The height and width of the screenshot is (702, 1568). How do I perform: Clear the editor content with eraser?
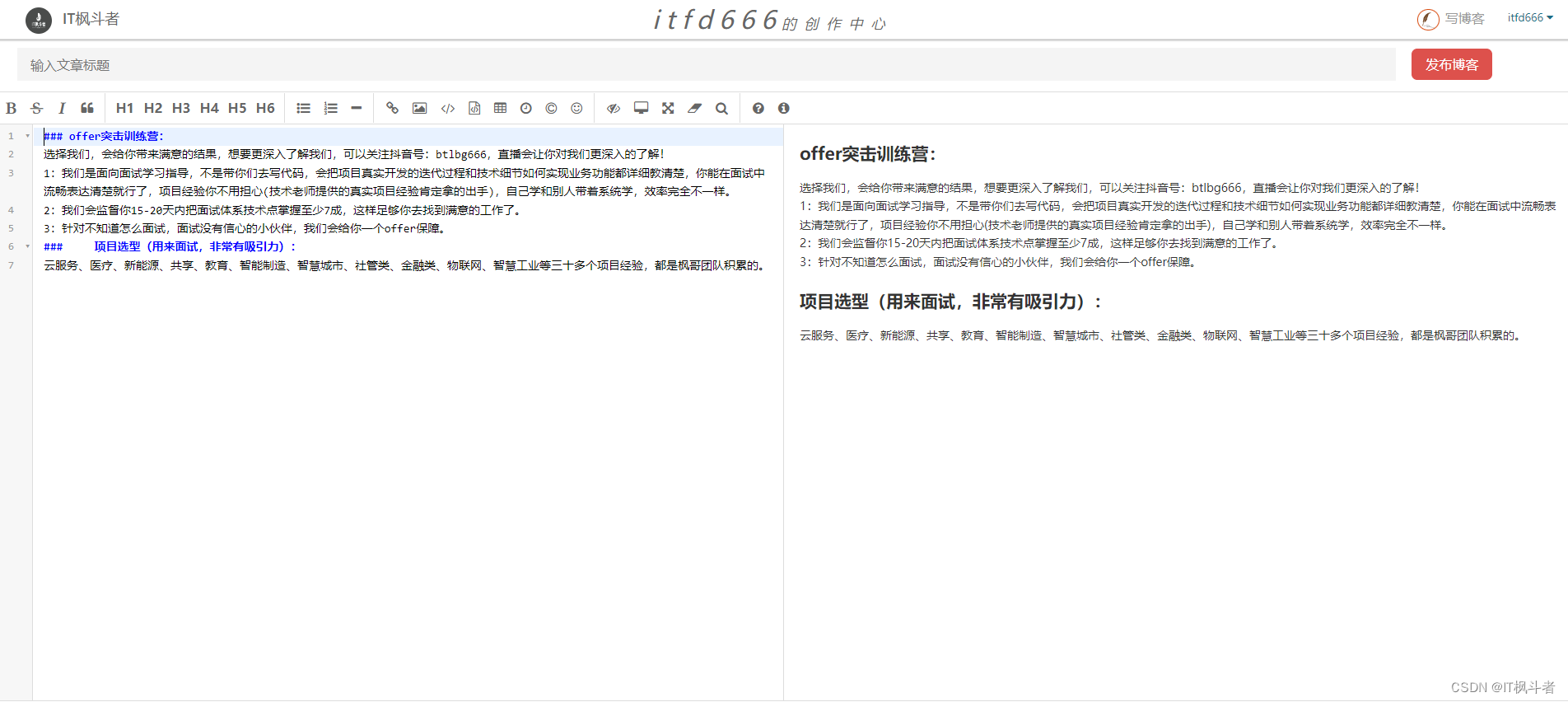point(695,108)
